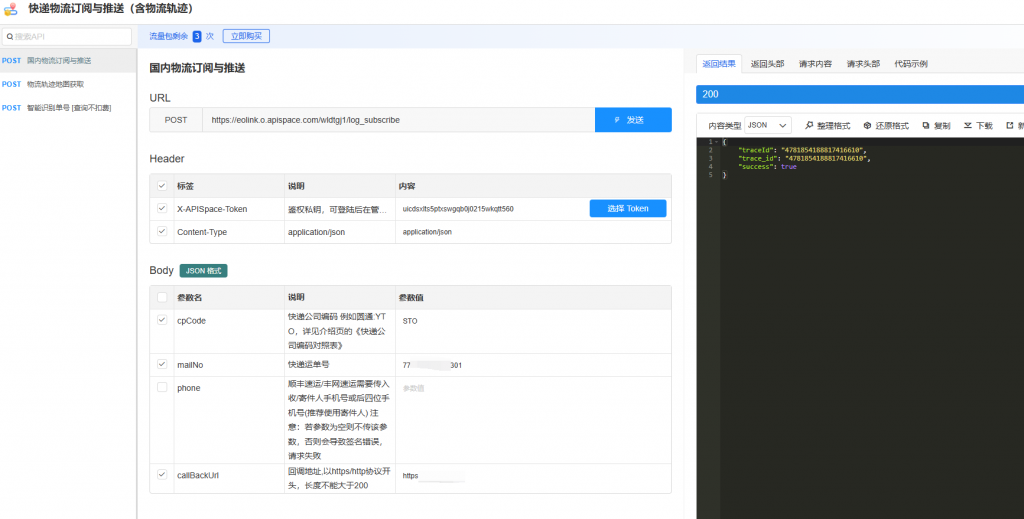Viewport: 1024px width, 519px height.
Task: Open the content type JSON dropdown
Action: (768, 125)
